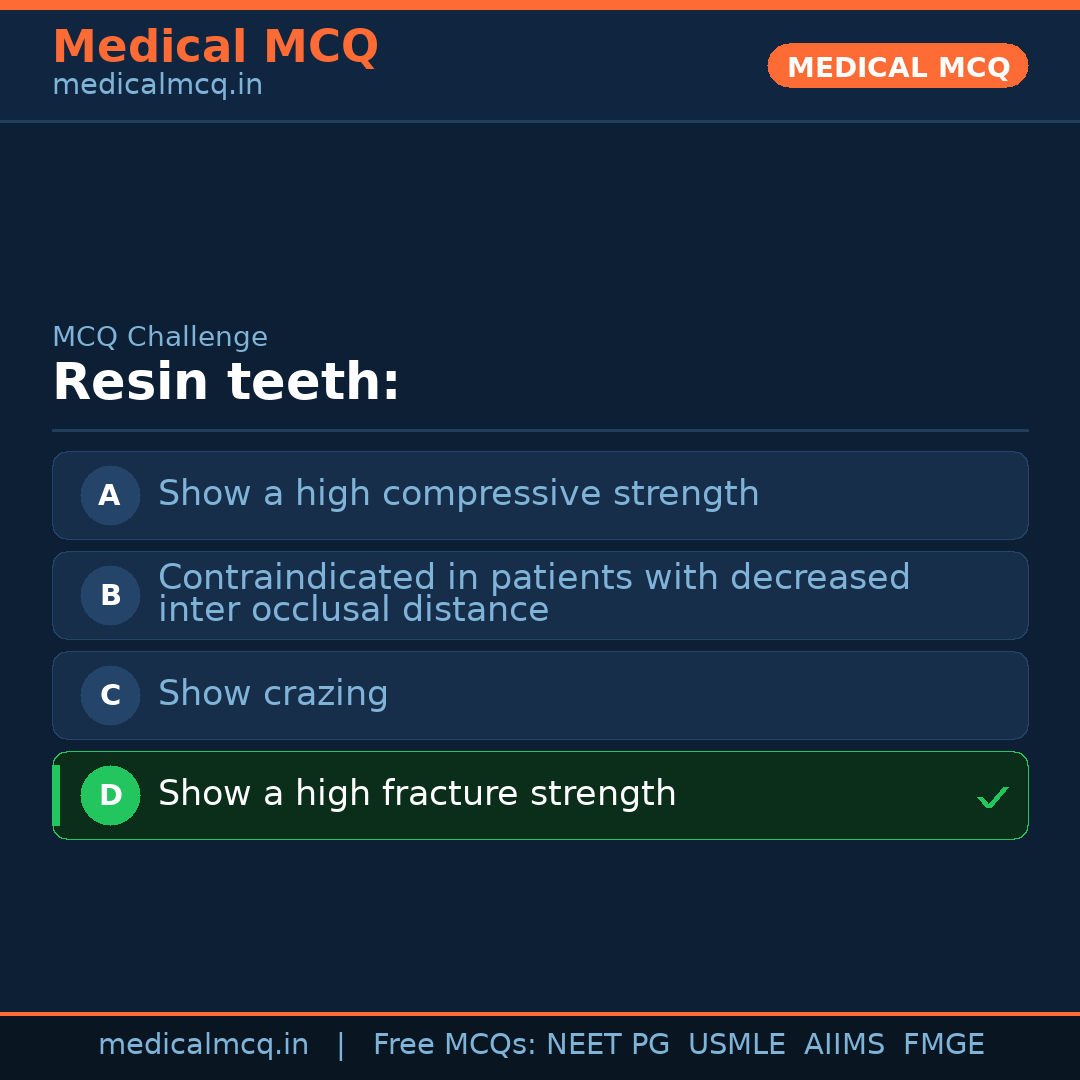Viewport: 1080px width, 1080px height.
Task: Click the letter B option badge
Action: click(x=110, y=595)
